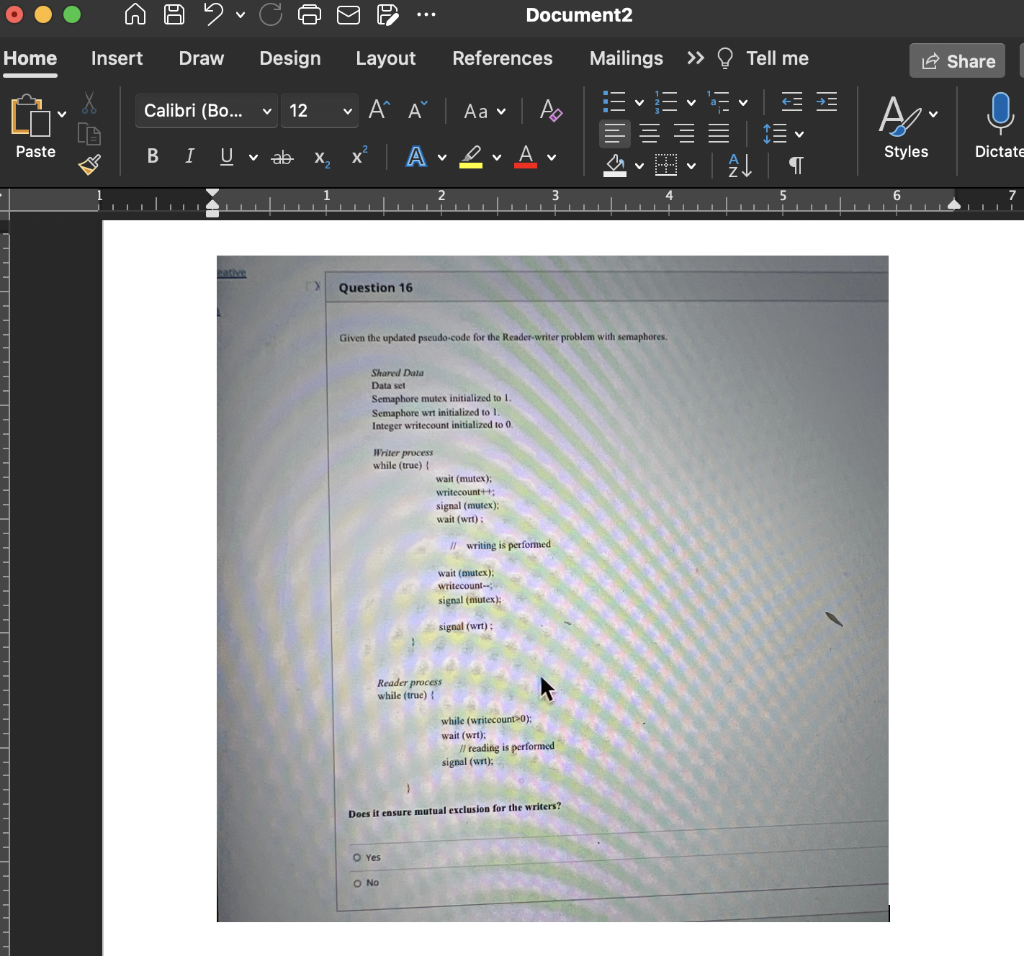The height and width of the screenshot is (956, 1024).
Task: Open the Sort tool
Action: [736, 166]
